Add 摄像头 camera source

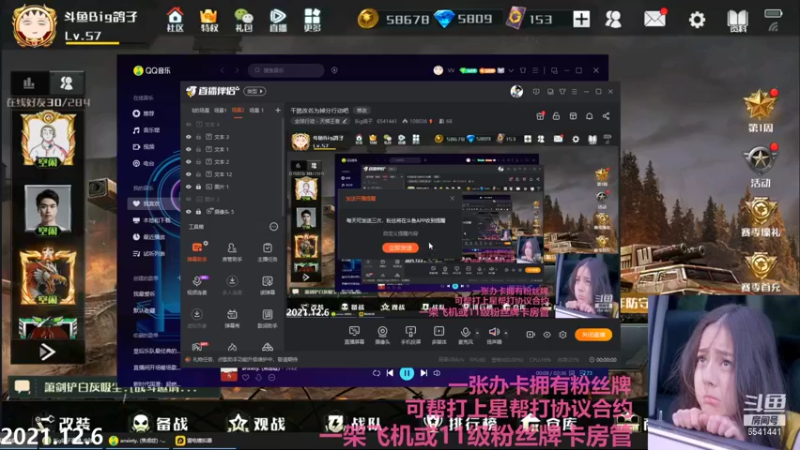point(382,335)
